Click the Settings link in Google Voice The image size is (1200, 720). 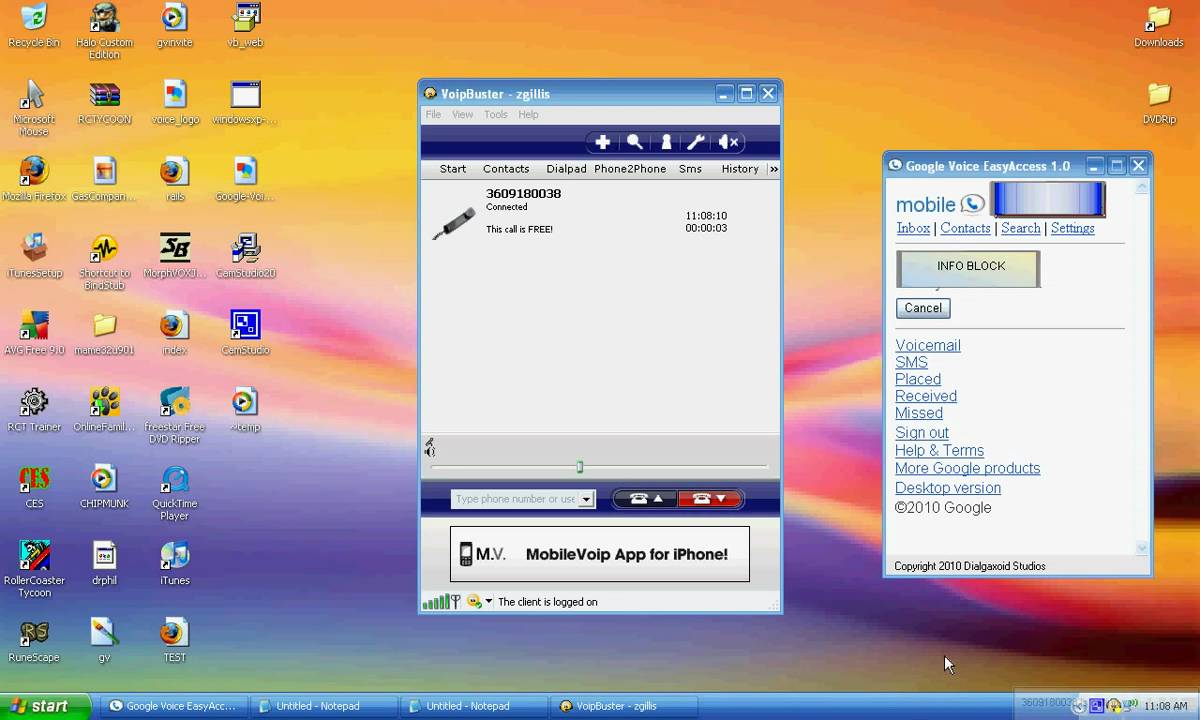click(x=1072, y=228)
